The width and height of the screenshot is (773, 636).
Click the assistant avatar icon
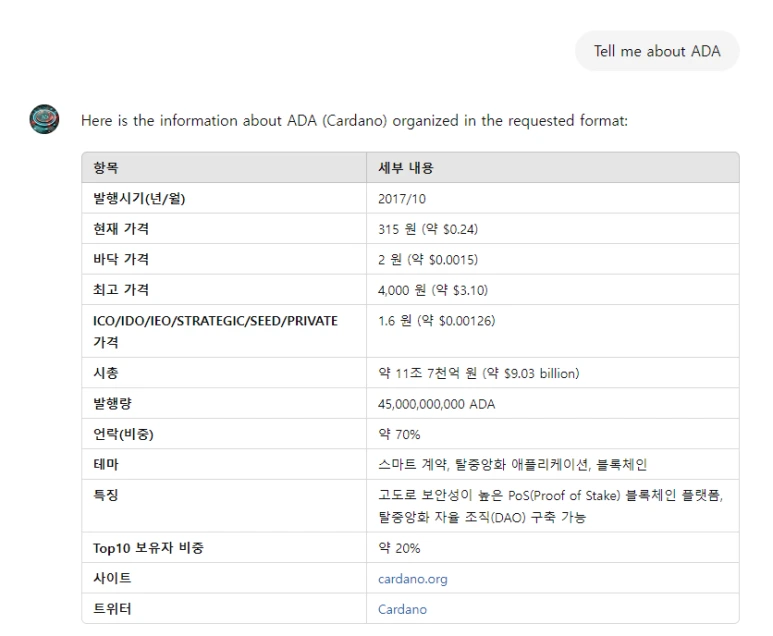coord(44,119)
